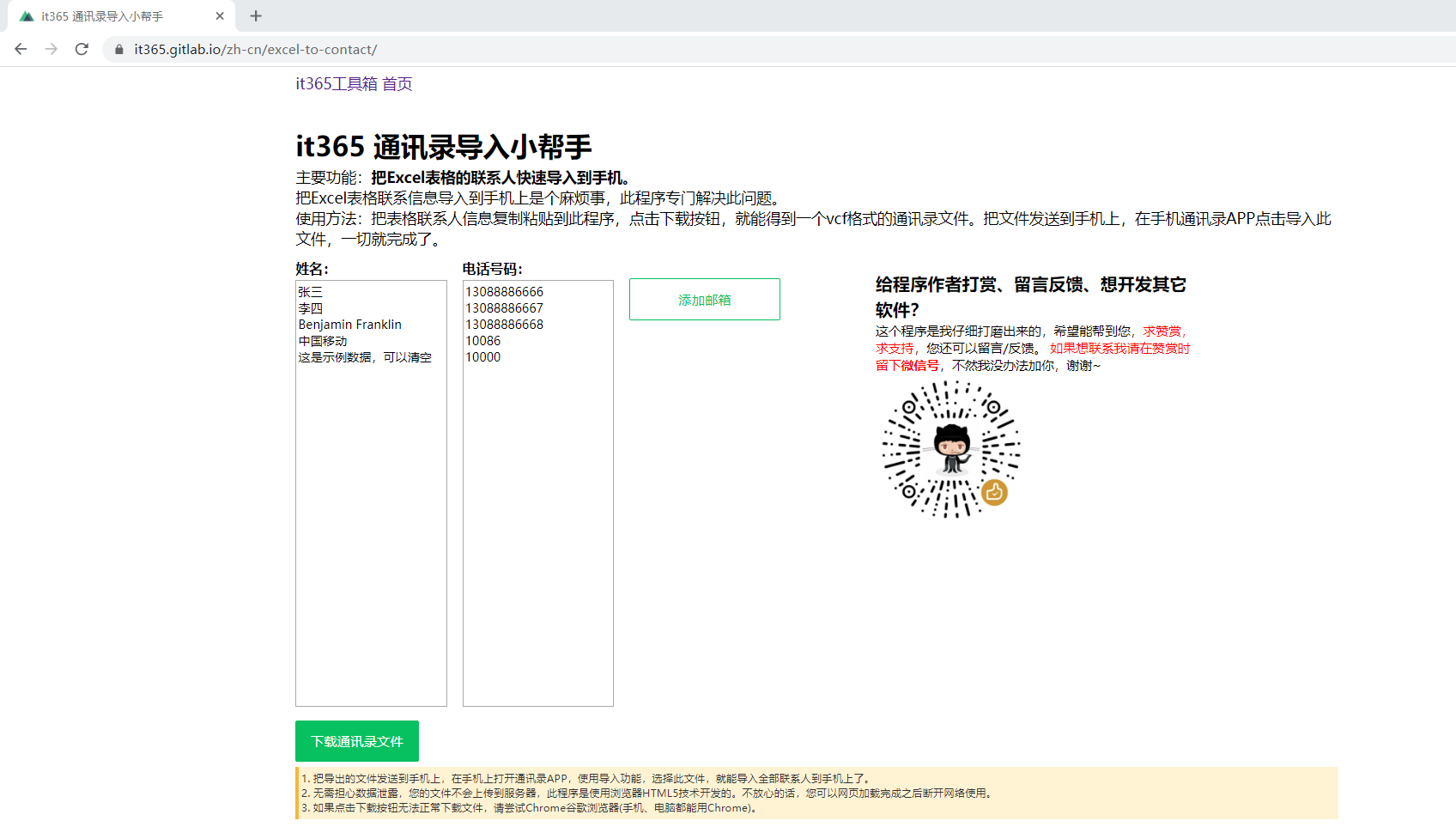Click the 姓名: label
The height and width of the screenshot is (827, 1456).
pos(312,269)
